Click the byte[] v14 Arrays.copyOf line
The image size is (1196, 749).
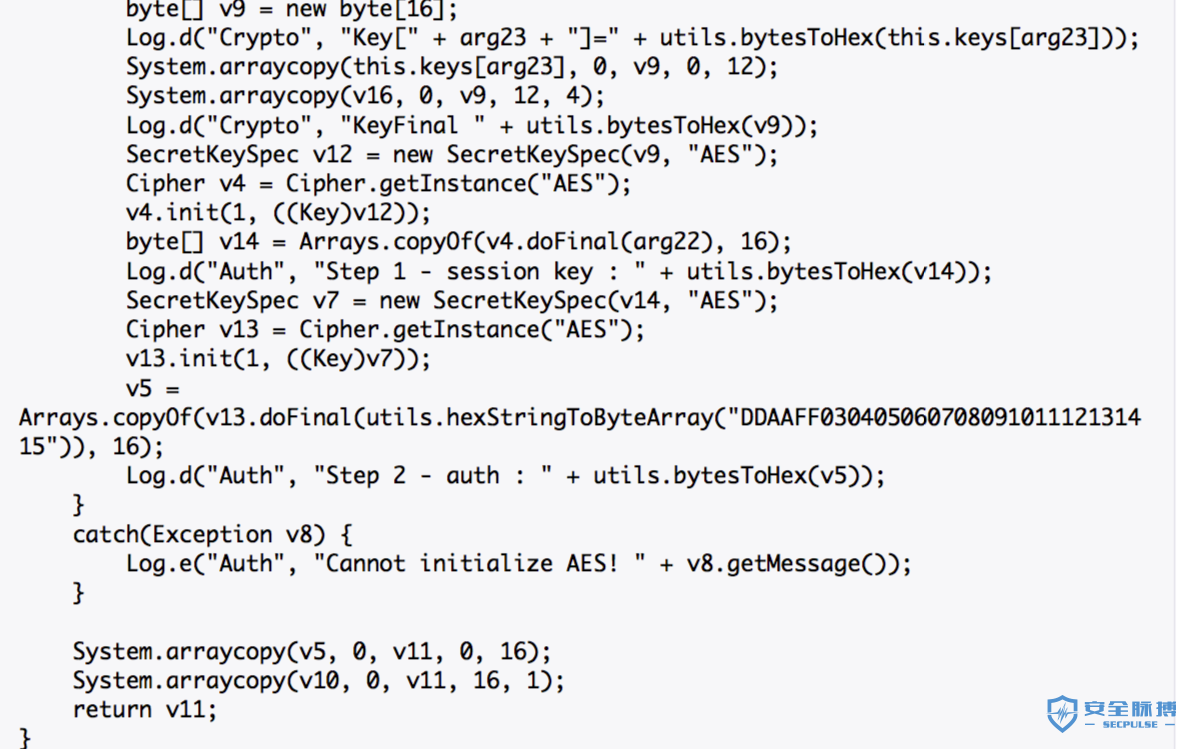coord(458,243)
